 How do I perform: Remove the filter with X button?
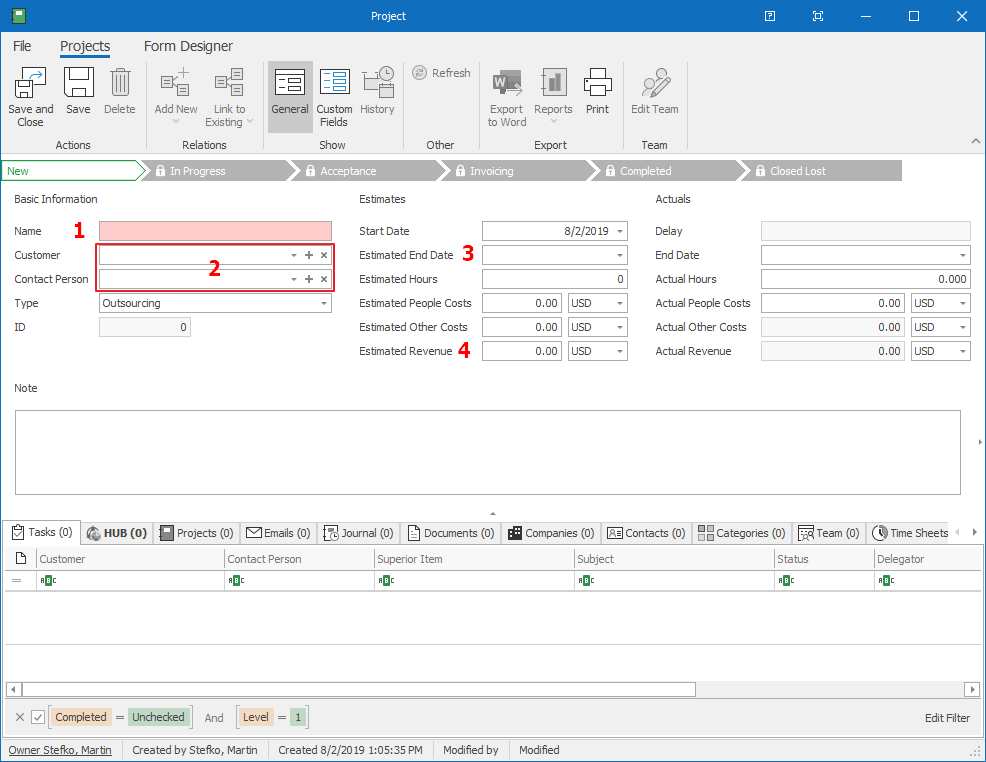pyautogui.click(x=20, y=717)
